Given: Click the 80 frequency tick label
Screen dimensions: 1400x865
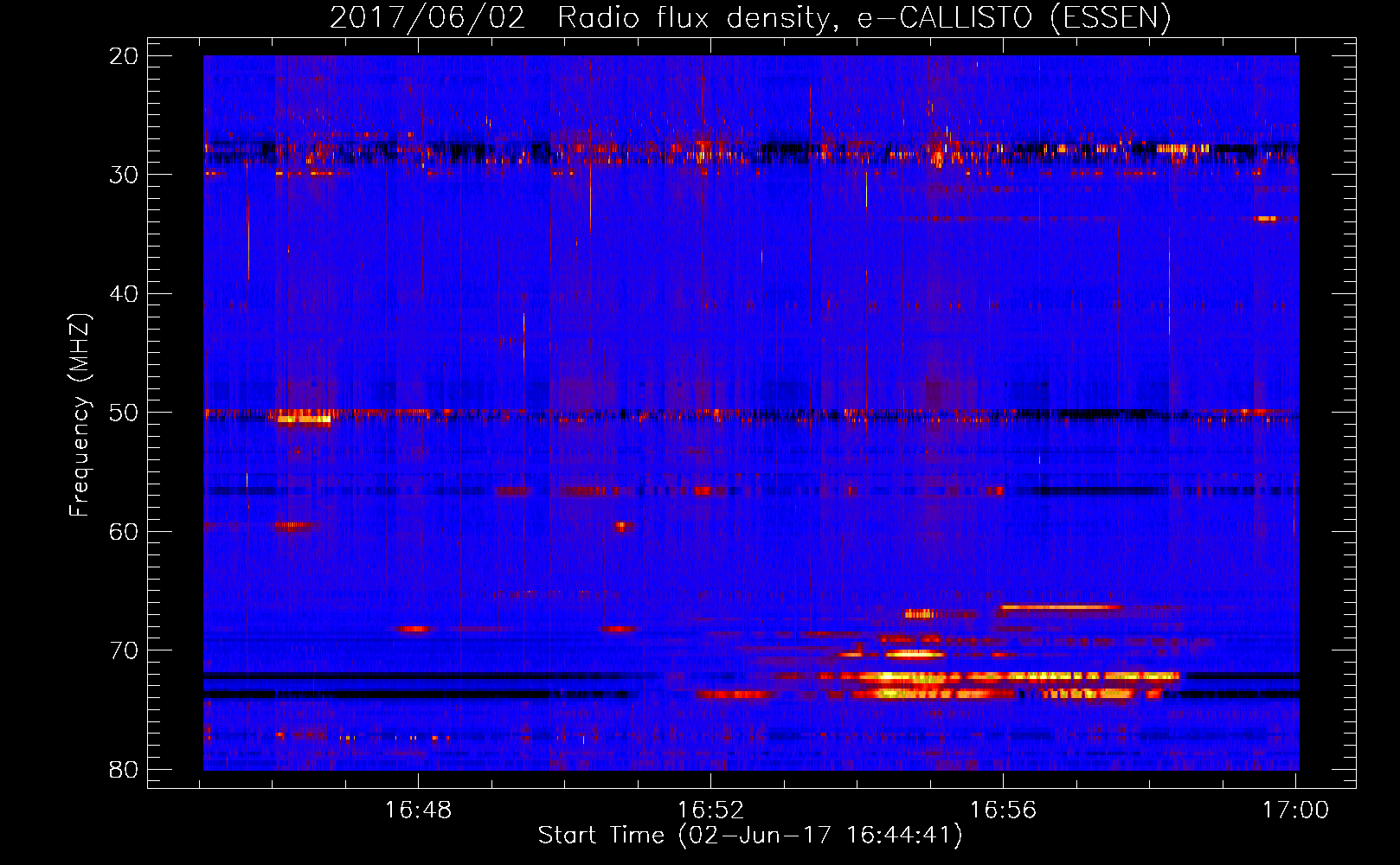Looking at the screenshot, I should 124,769.
